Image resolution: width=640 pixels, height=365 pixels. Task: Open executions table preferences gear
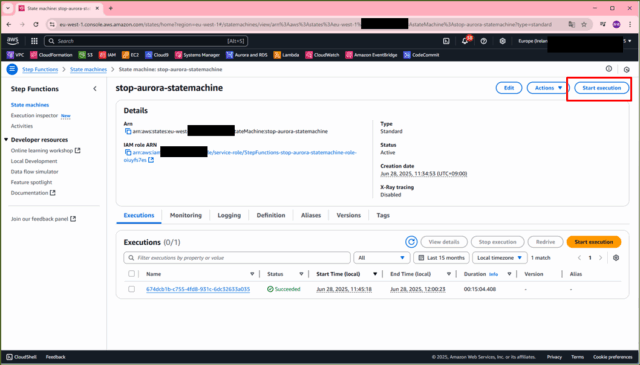(616, 258)
